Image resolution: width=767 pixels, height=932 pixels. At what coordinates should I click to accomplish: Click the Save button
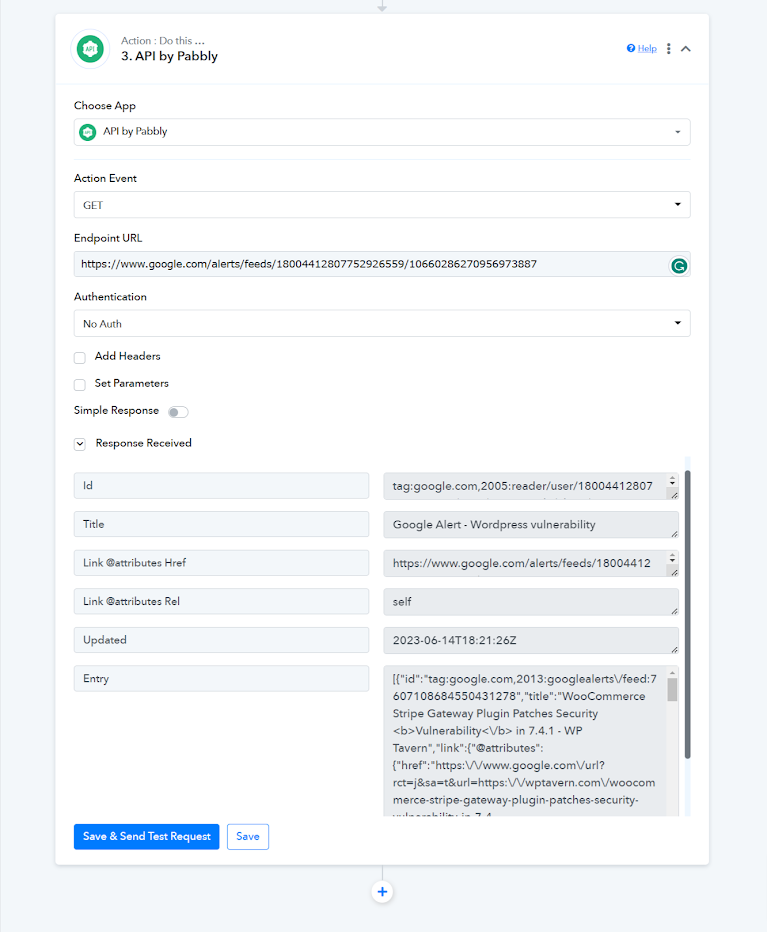click(x=248, y=837)
